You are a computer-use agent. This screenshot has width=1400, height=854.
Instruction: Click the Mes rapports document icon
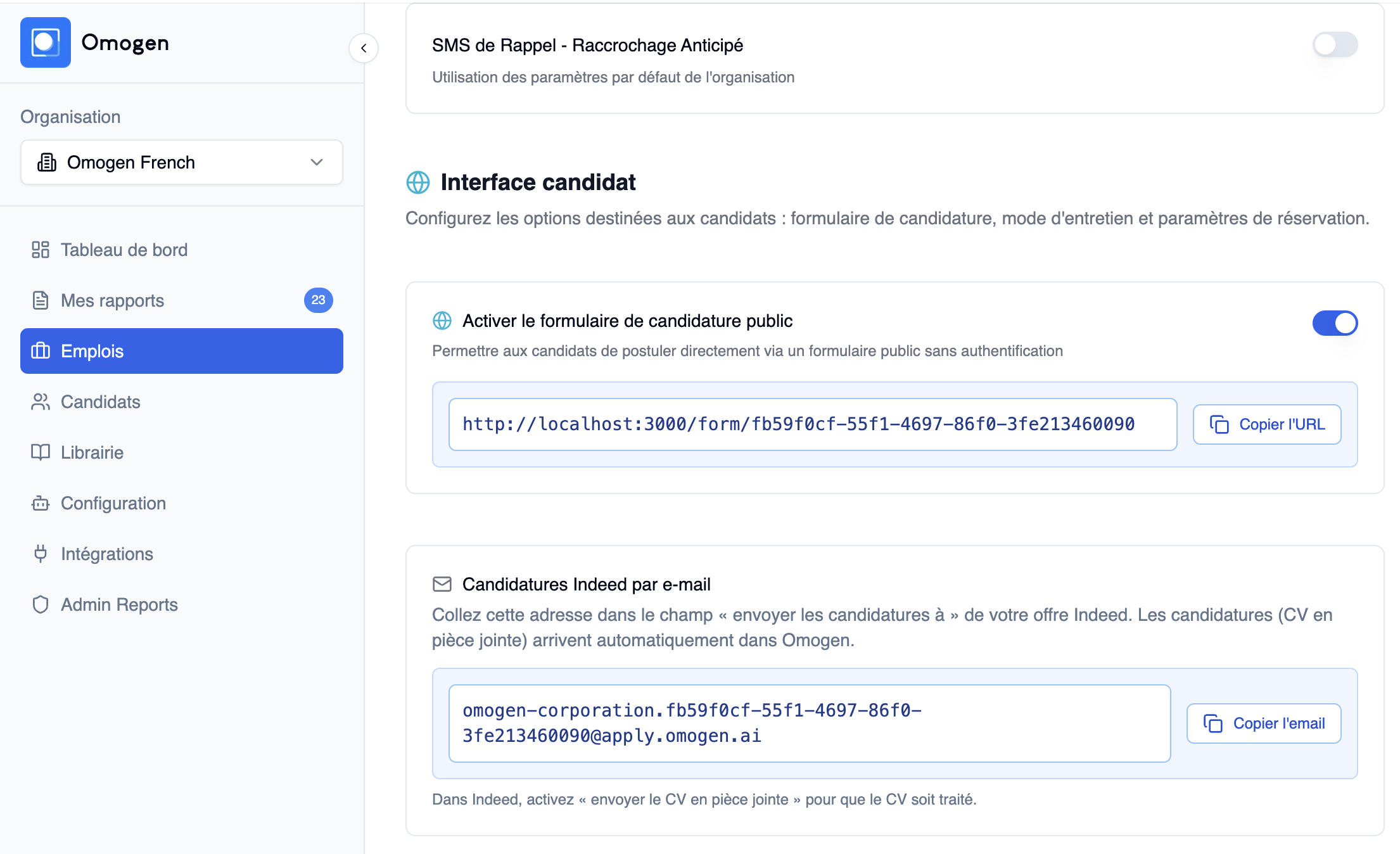41,300
